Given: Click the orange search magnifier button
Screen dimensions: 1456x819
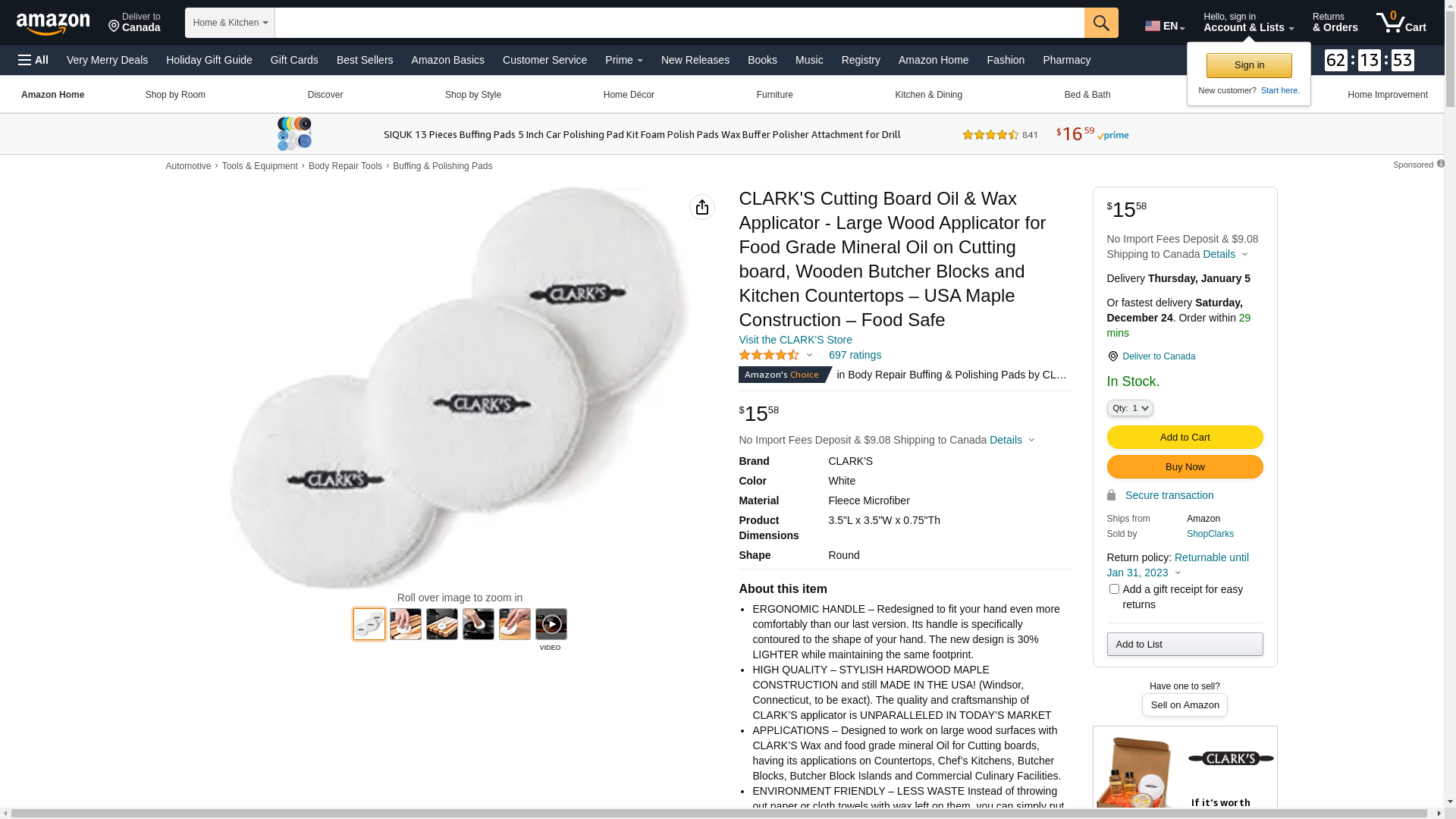Looking at the screenshot, I should pyautogui.click(x=1101, y=23).
